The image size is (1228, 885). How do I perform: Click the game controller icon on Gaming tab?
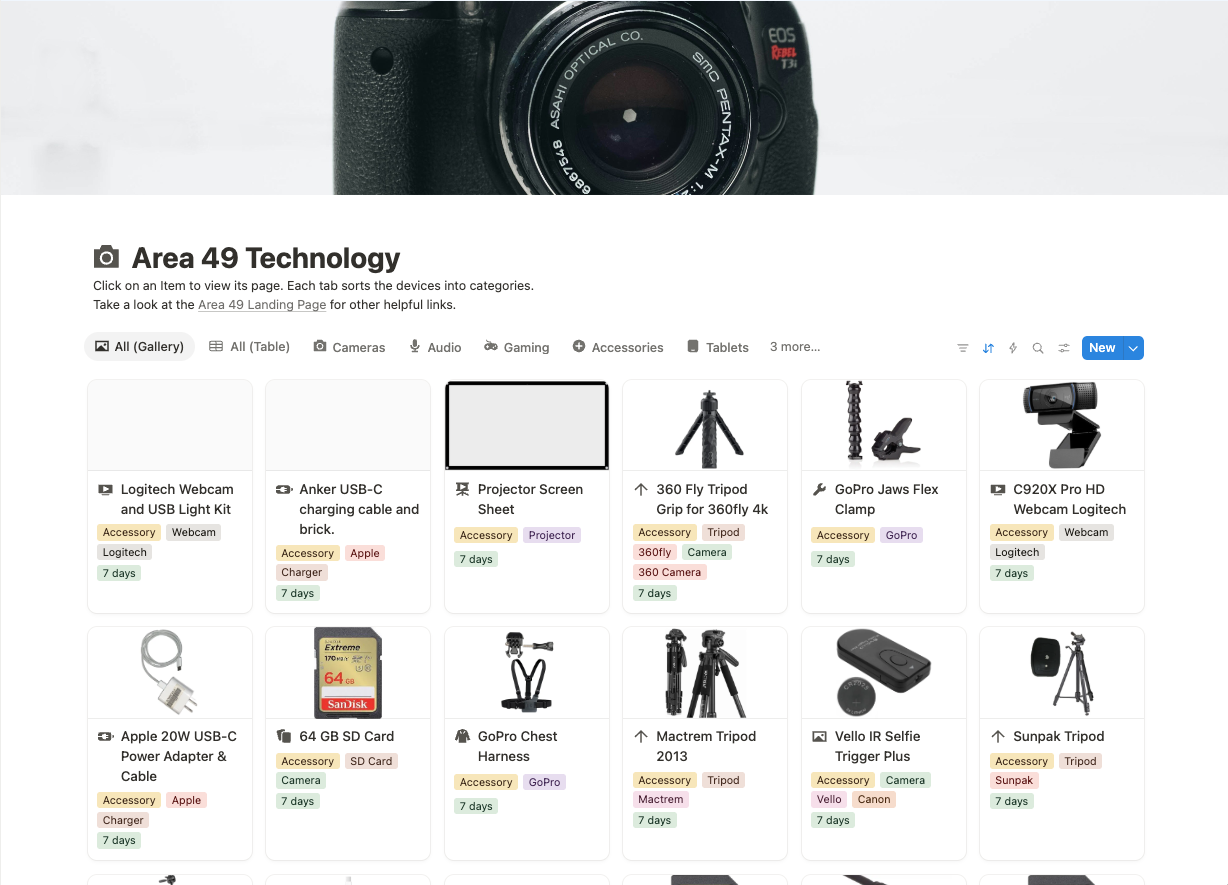pos(490,346)
